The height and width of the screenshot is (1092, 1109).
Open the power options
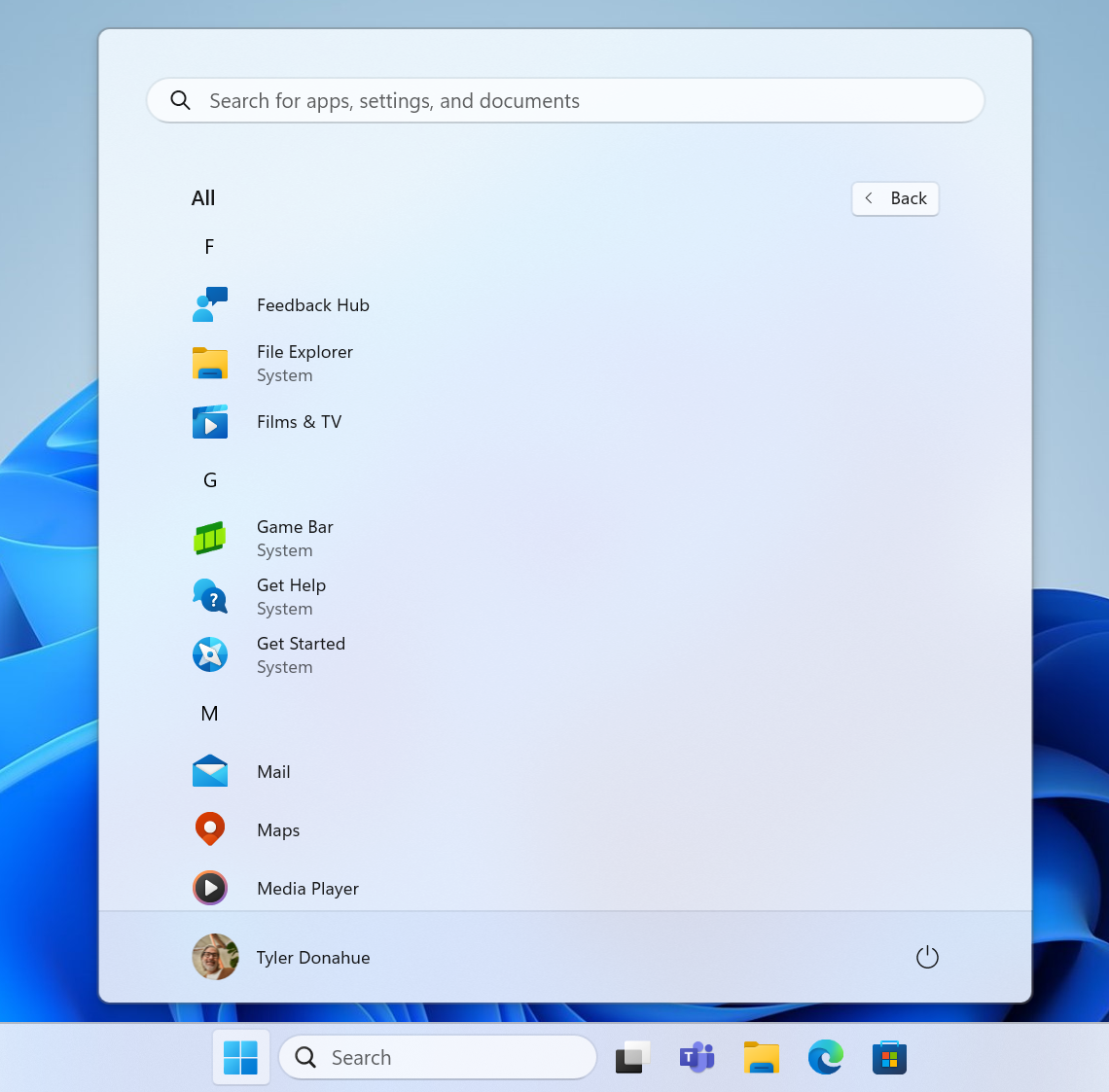tap(926, 957)
